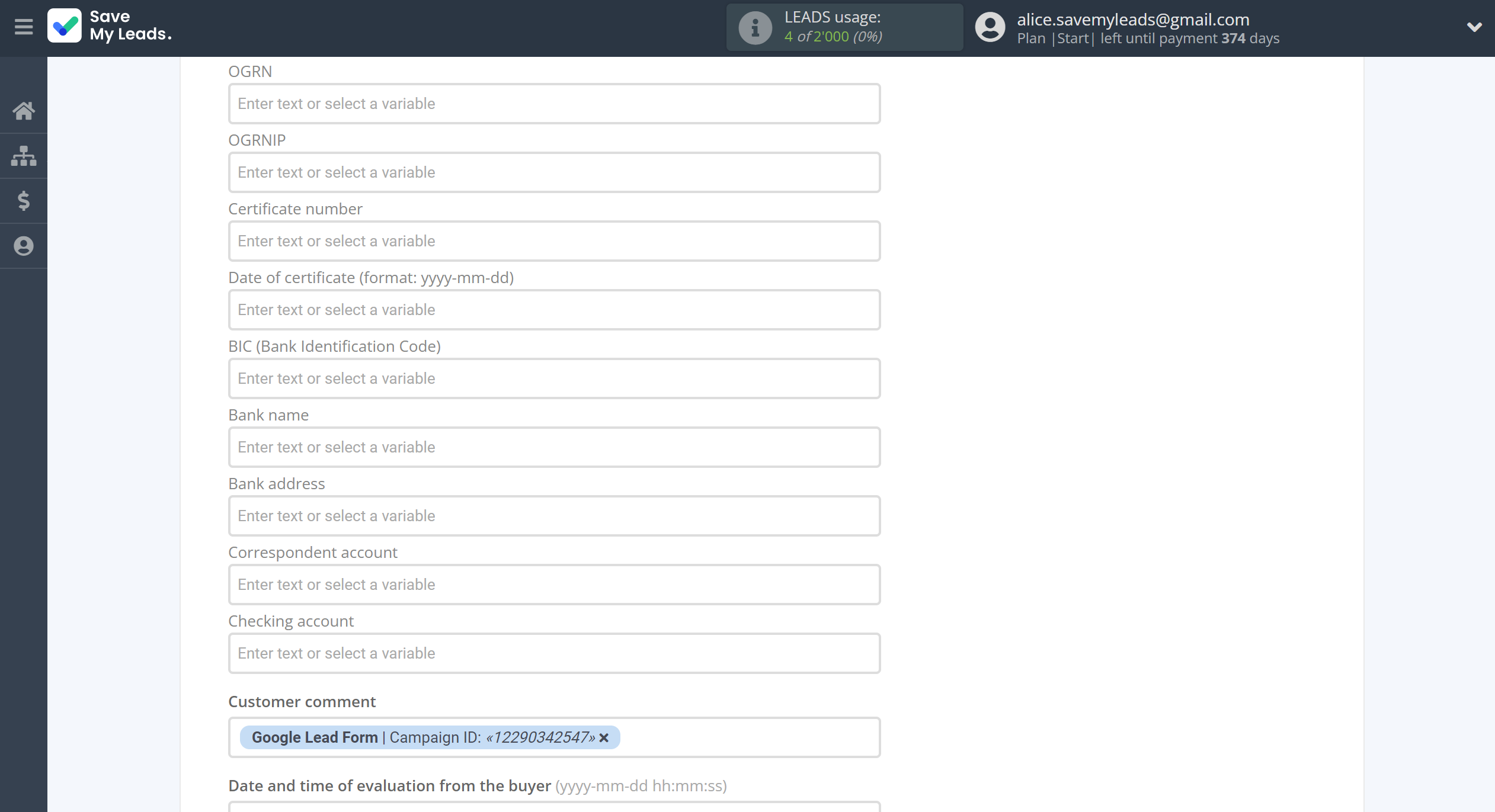
Task: Open the hamburger menu
Action: (24, 27)
